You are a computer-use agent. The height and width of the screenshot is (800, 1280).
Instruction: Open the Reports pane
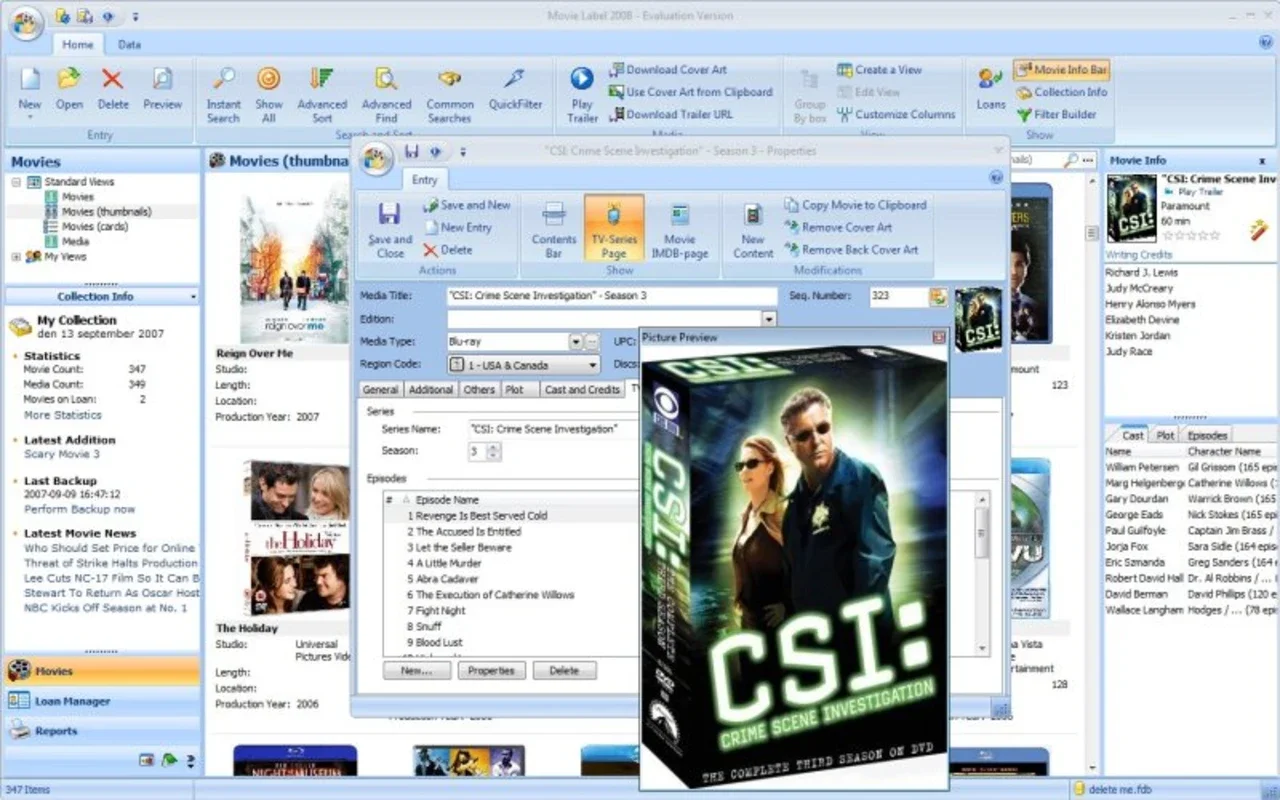102,731
